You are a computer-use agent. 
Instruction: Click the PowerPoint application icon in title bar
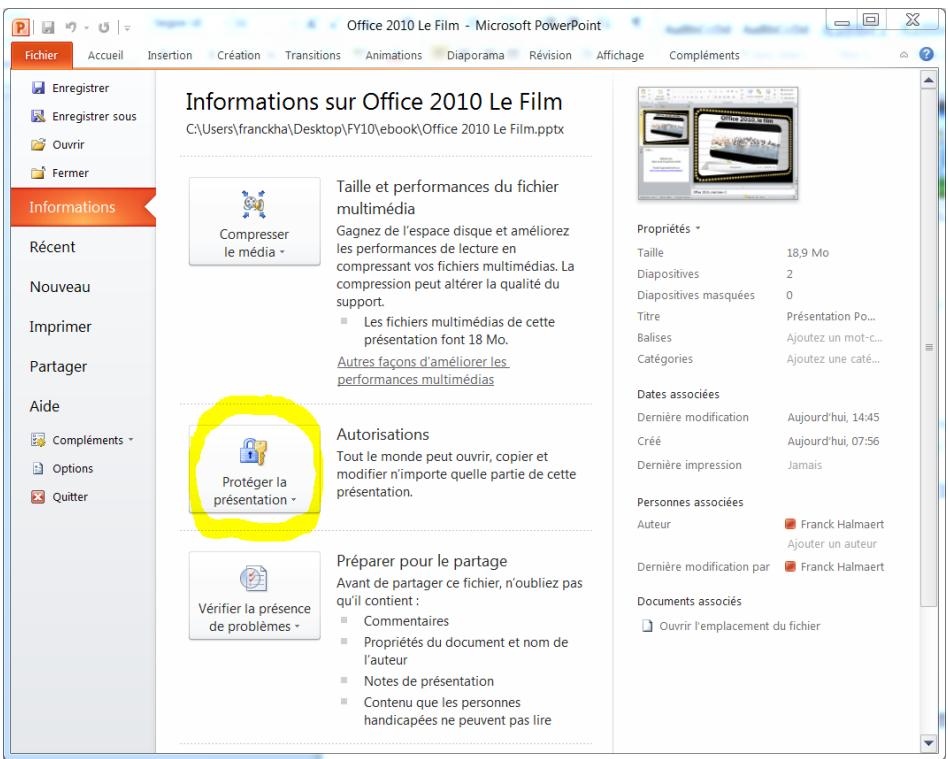21,27
